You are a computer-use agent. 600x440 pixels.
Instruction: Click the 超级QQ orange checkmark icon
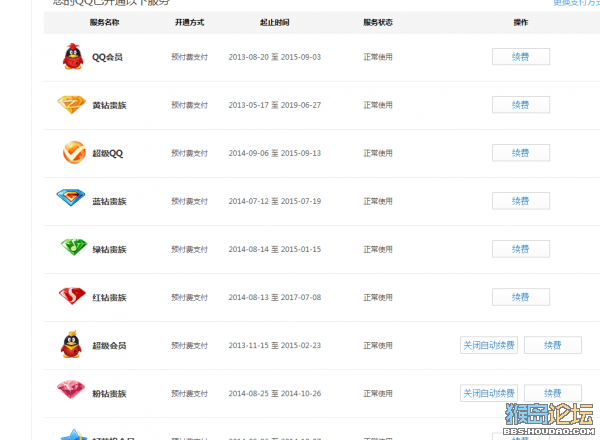point(74,152)
